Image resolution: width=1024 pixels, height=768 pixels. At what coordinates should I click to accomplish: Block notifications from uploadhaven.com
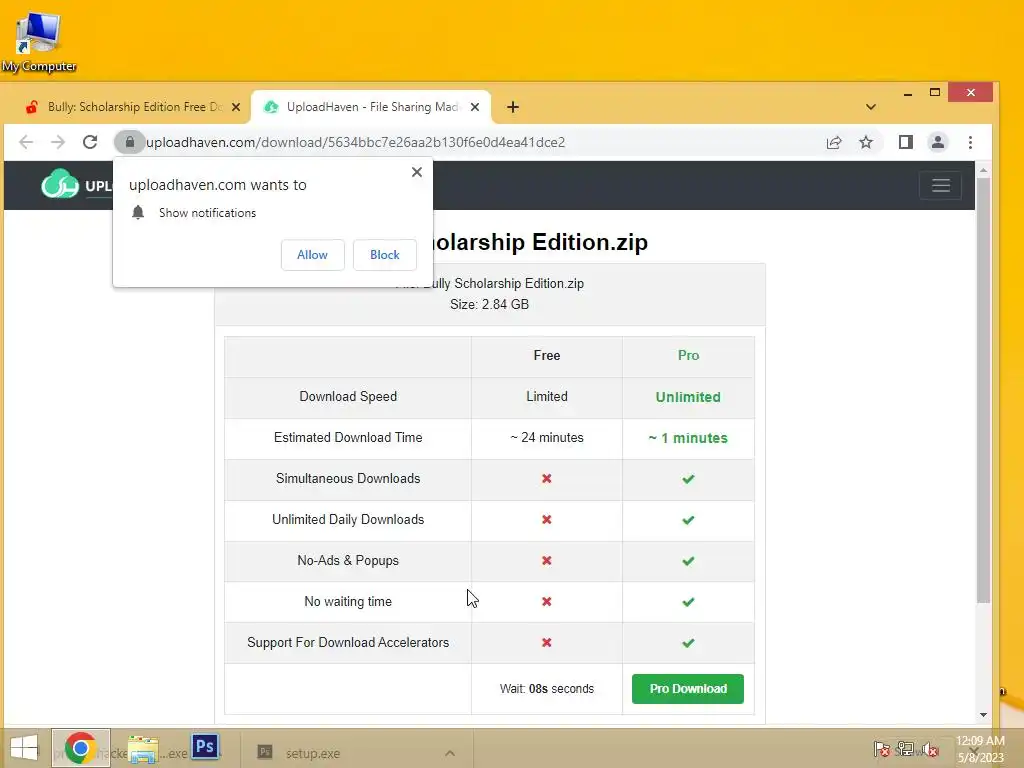385,255
